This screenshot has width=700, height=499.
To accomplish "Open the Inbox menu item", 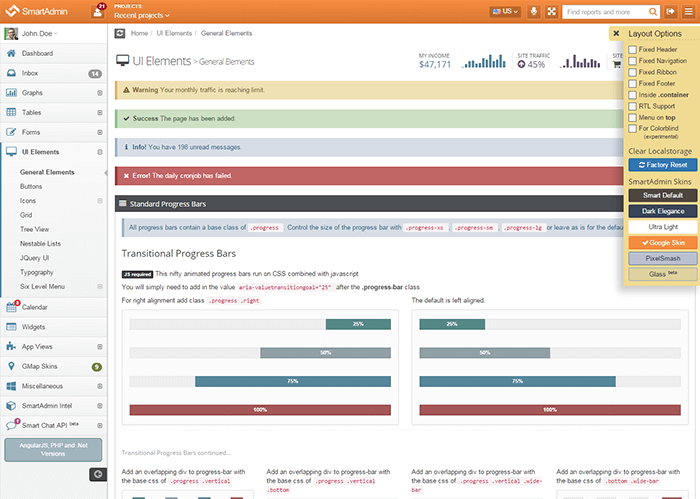I will 53,73.
